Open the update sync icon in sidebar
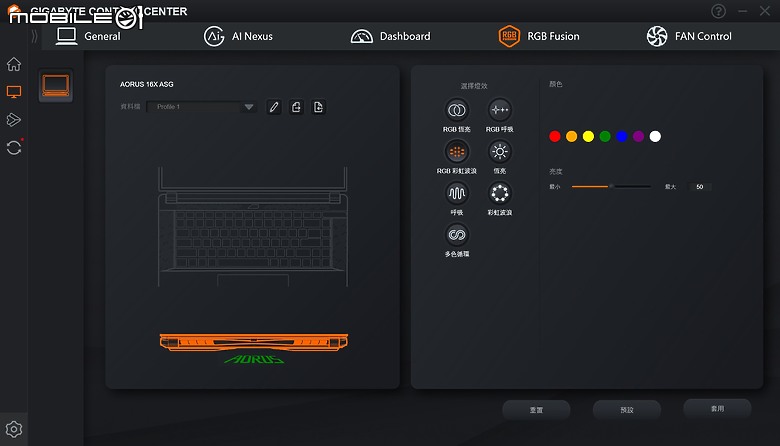 click(x=14, y=148)
